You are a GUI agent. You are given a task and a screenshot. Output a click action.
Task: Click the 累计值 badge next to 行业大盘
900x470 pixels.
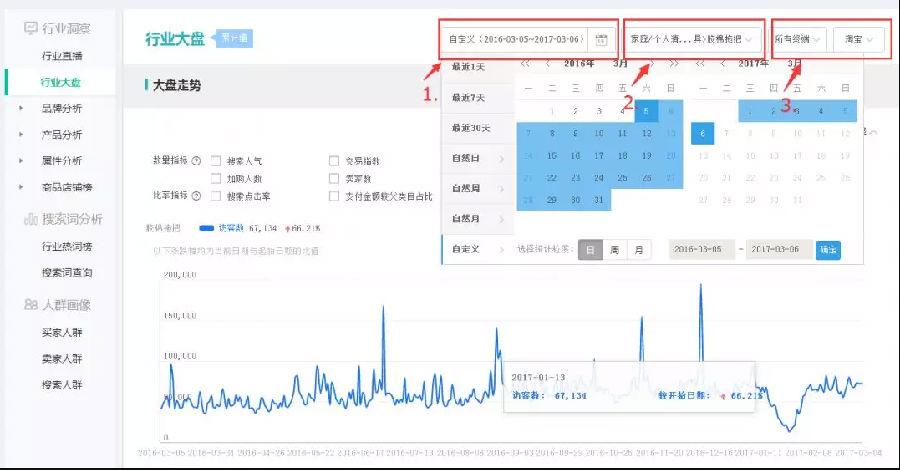(x=233, y=38)
